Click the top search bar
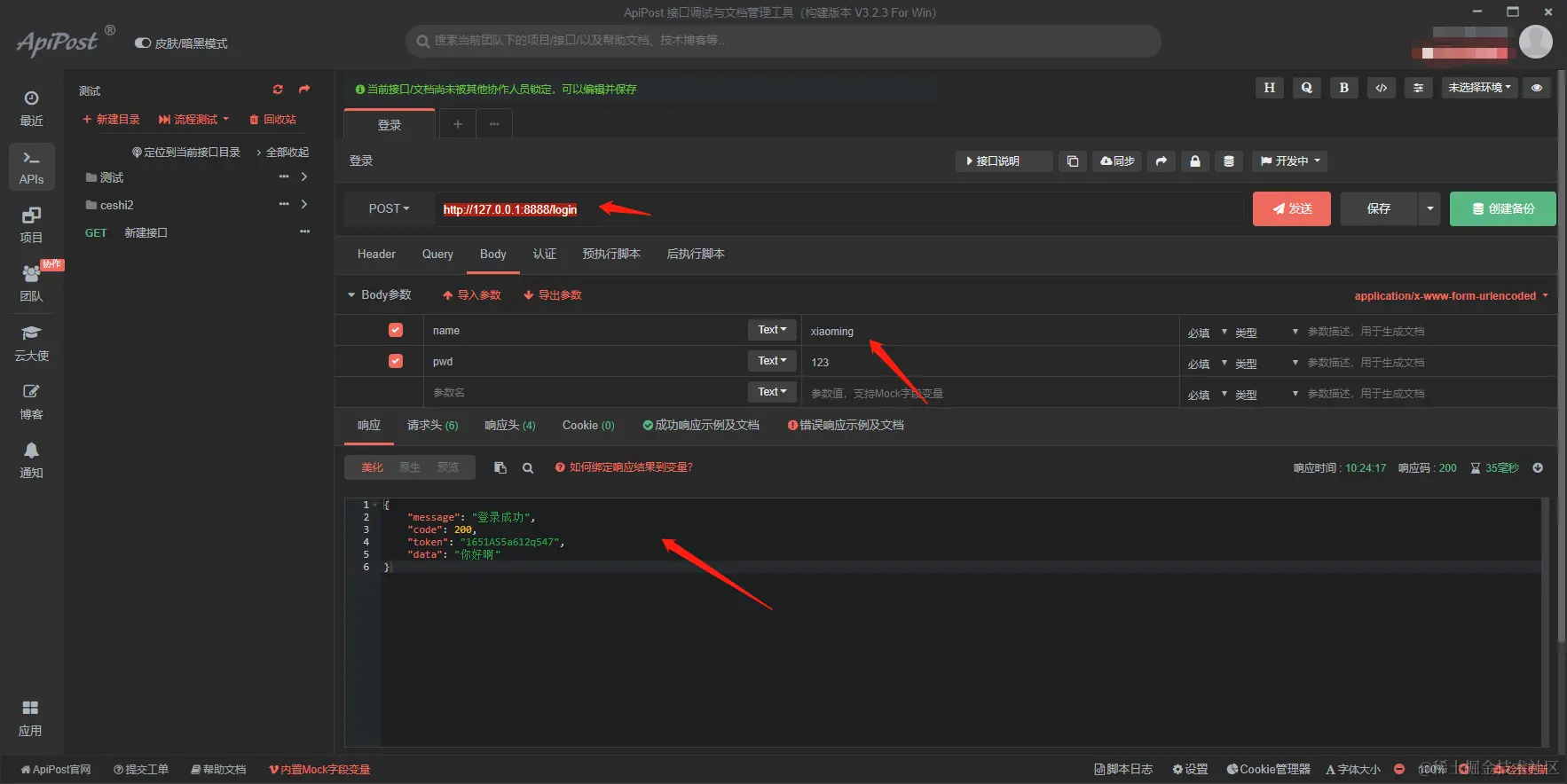Viewport: 1567px width, 784px height. (783, 41)
